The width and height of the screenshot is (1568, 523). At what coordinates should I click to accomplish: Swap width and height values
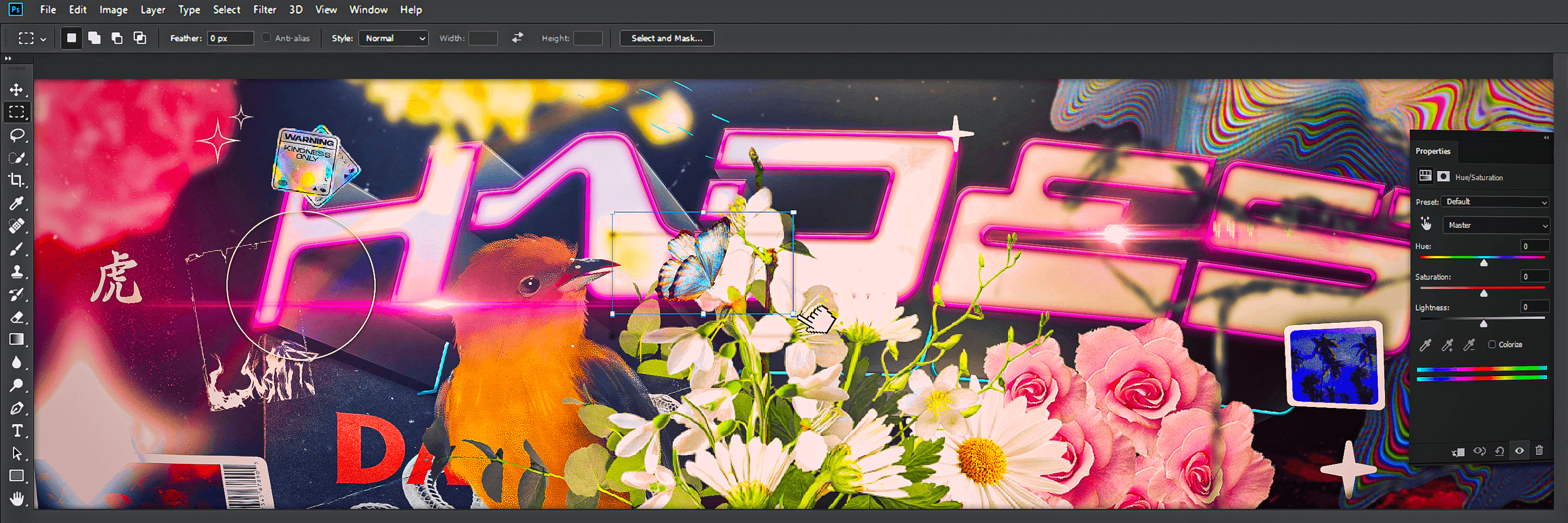(x=517, y=38)
